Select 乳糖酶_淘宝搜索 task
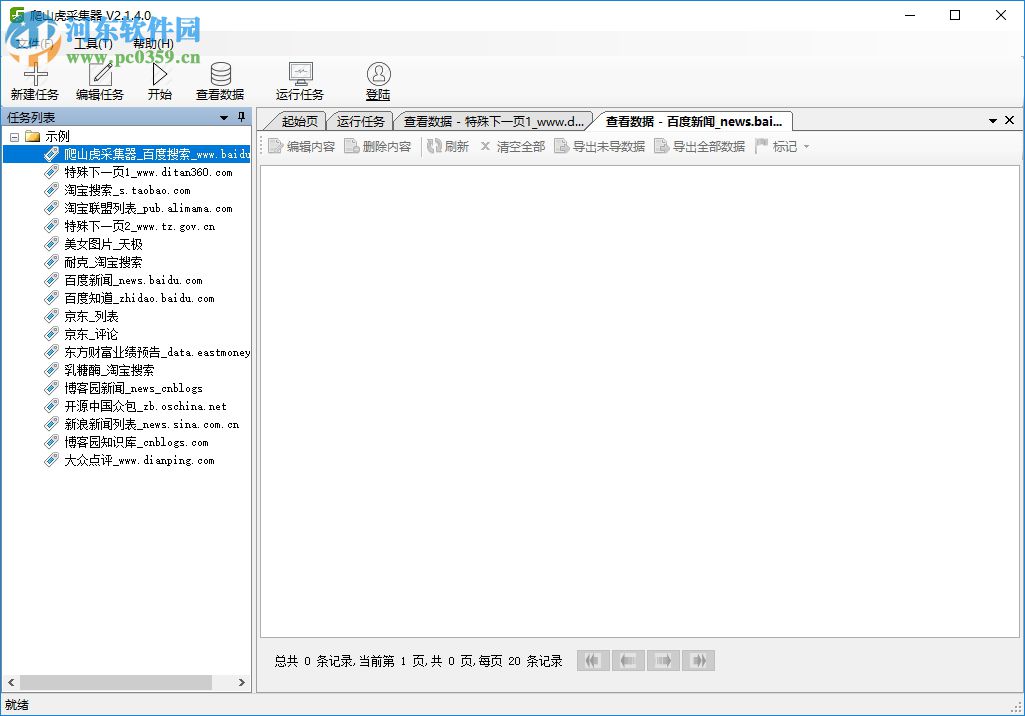1025x716 pixels. [x=109, y=370]
